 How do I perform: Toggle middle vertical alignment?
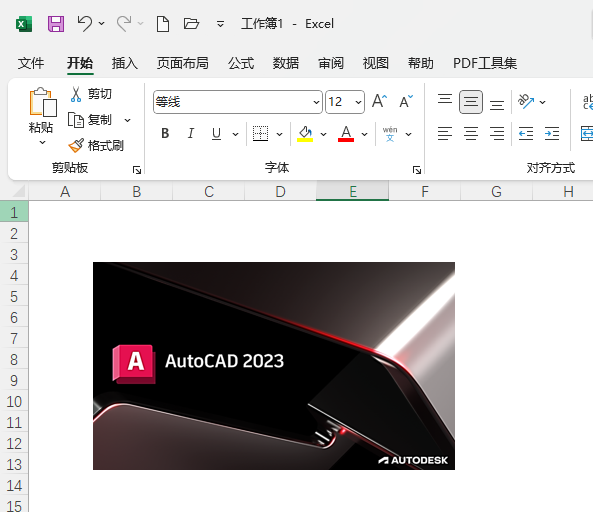point(471,102)
